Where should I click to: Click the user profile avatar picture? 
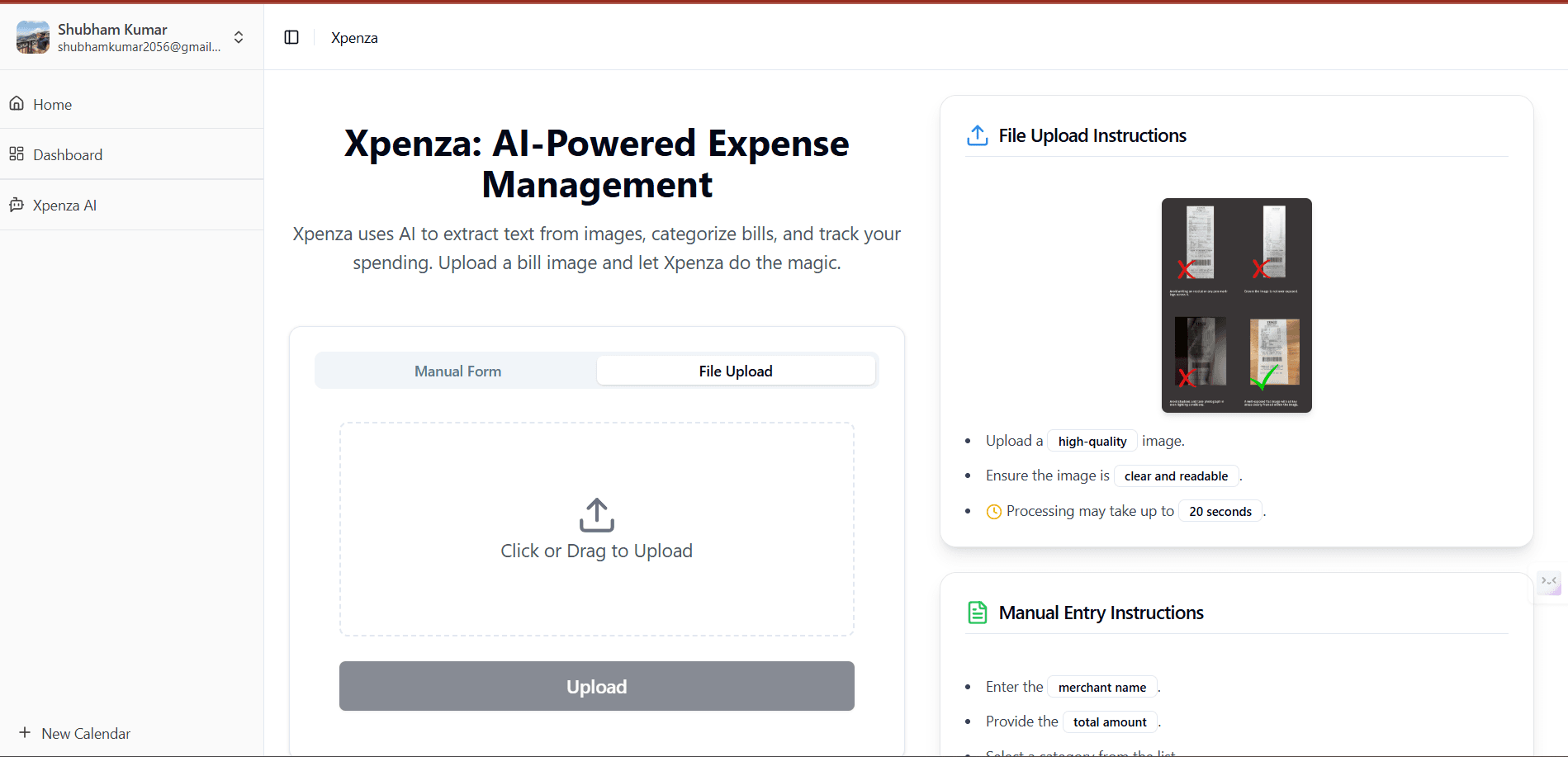click(x=33, y=37)
